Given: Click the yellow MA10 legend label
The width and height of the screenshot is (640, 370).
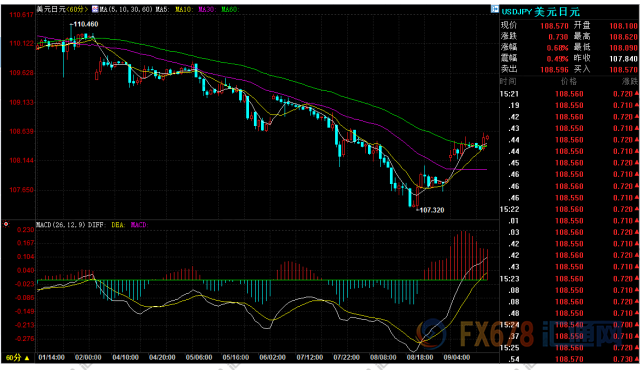Looking at the screenshot, I should click(x=184, y=9).
